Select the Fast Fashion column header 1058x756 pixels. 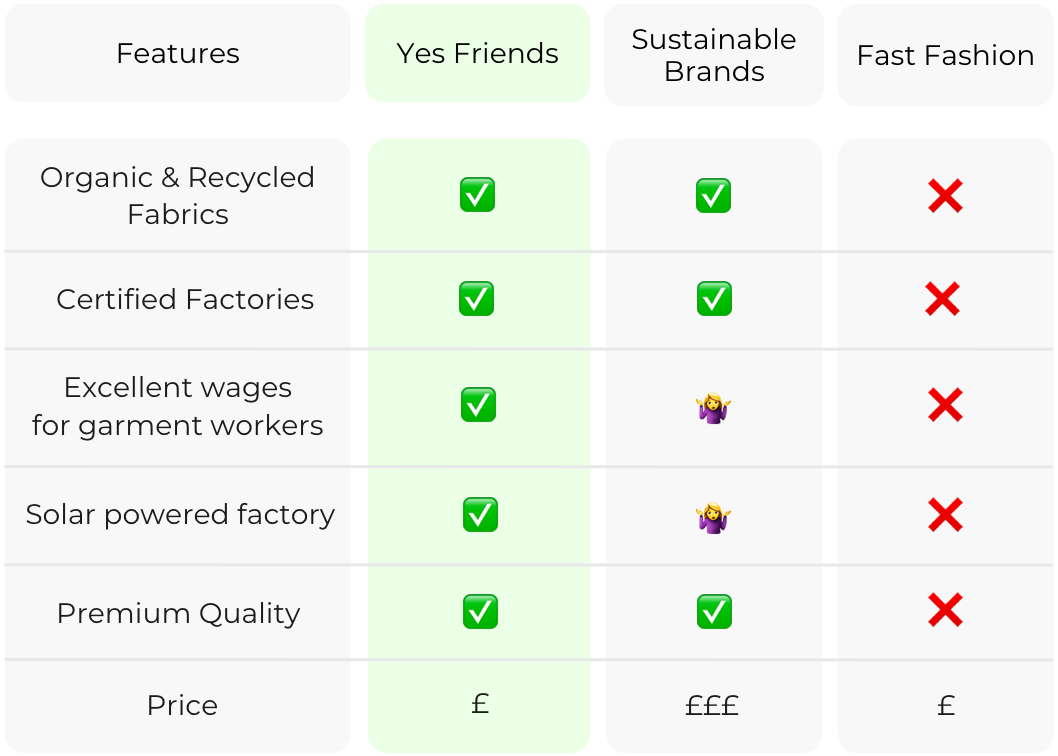point(945,55)
